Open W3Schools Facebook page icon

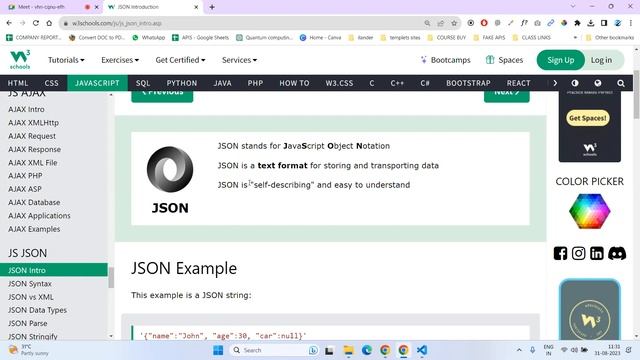560,253
